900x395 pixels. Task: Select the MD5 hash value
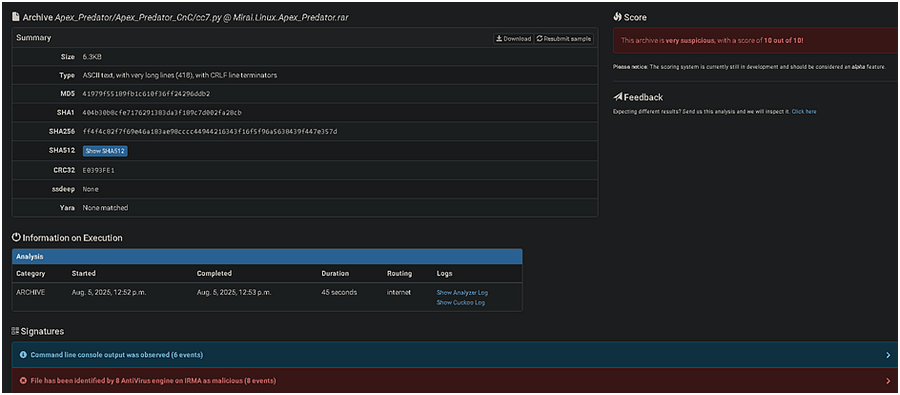146,94
